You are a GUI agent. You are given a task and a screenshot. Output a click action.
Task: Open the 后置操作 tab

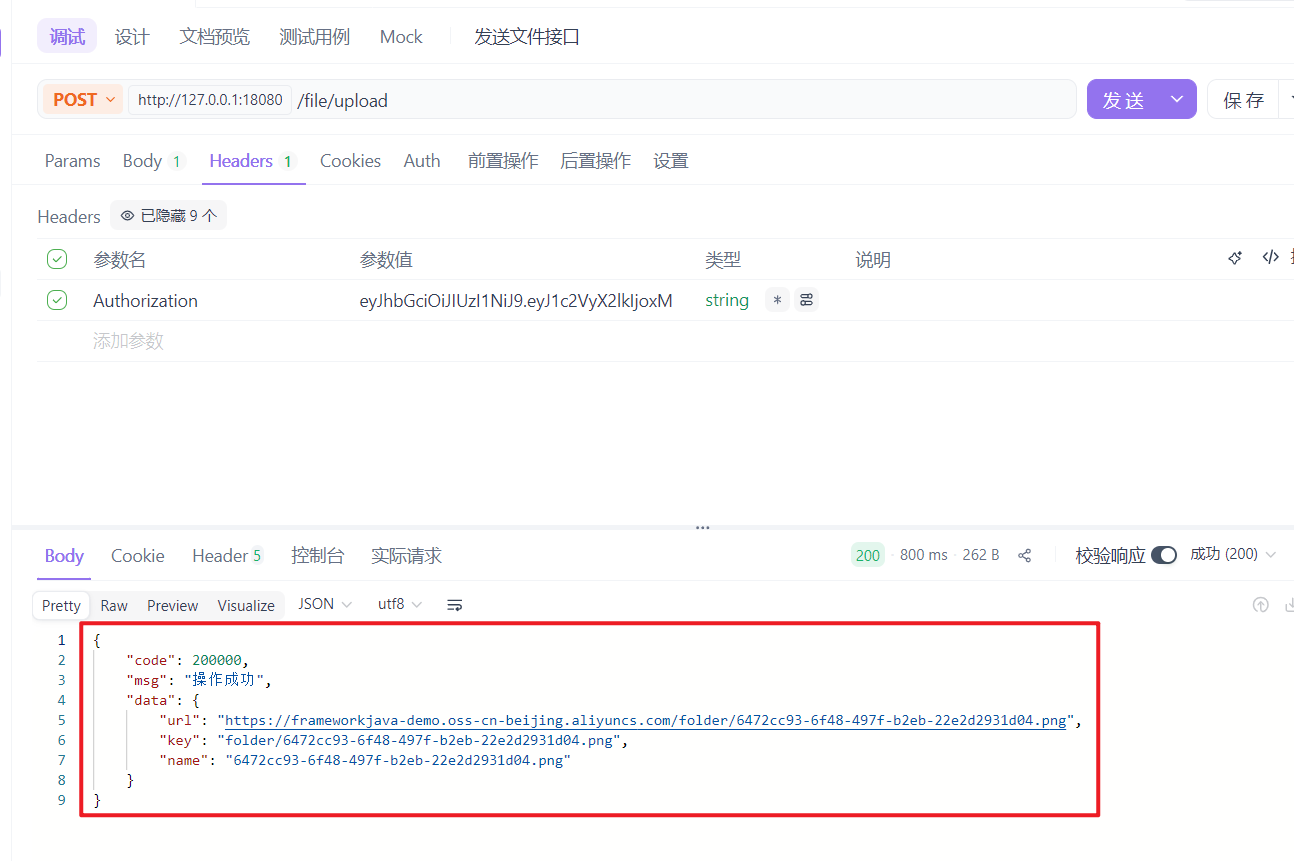(595, 161)
